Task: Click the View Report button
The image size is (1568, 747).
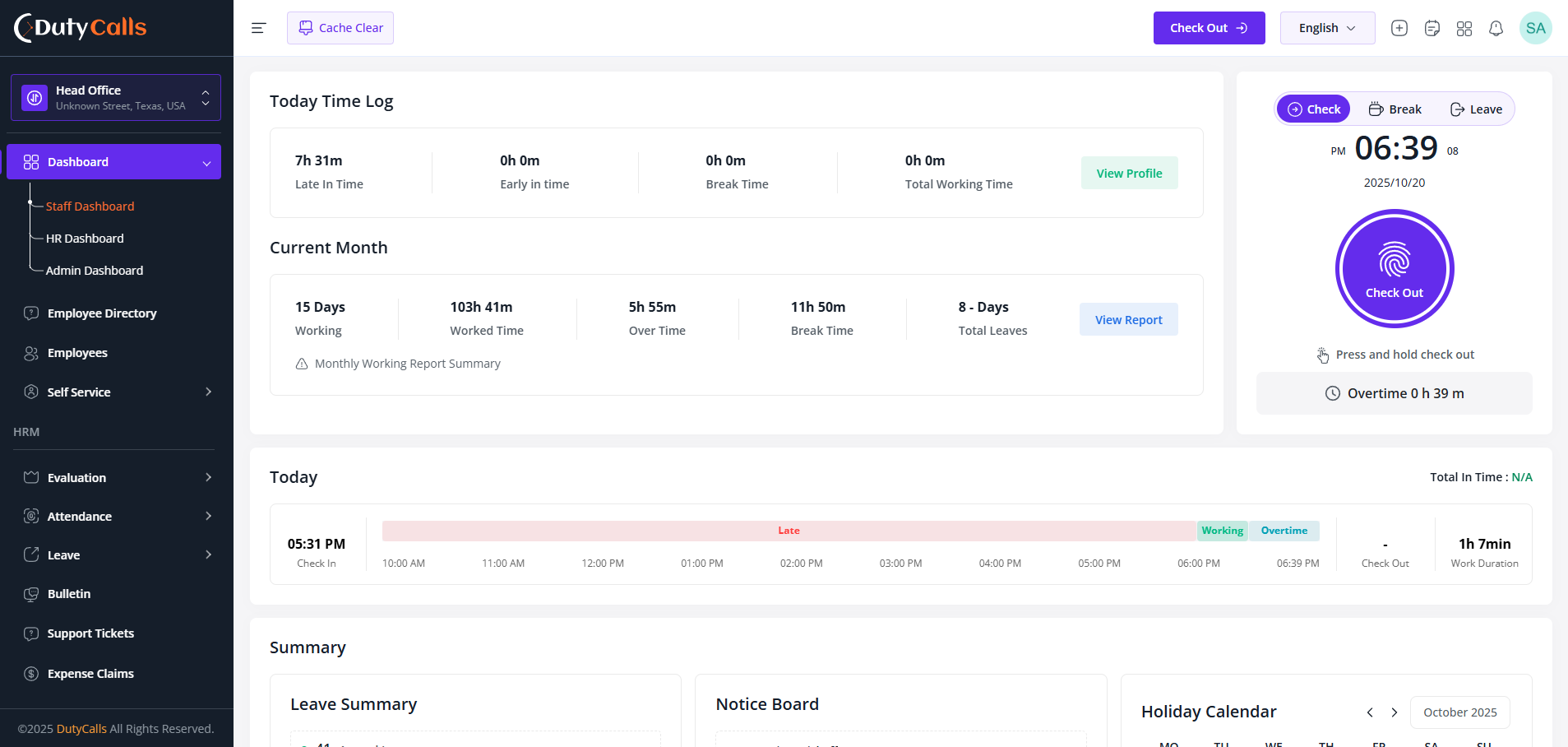Action: coord(1128,319)
